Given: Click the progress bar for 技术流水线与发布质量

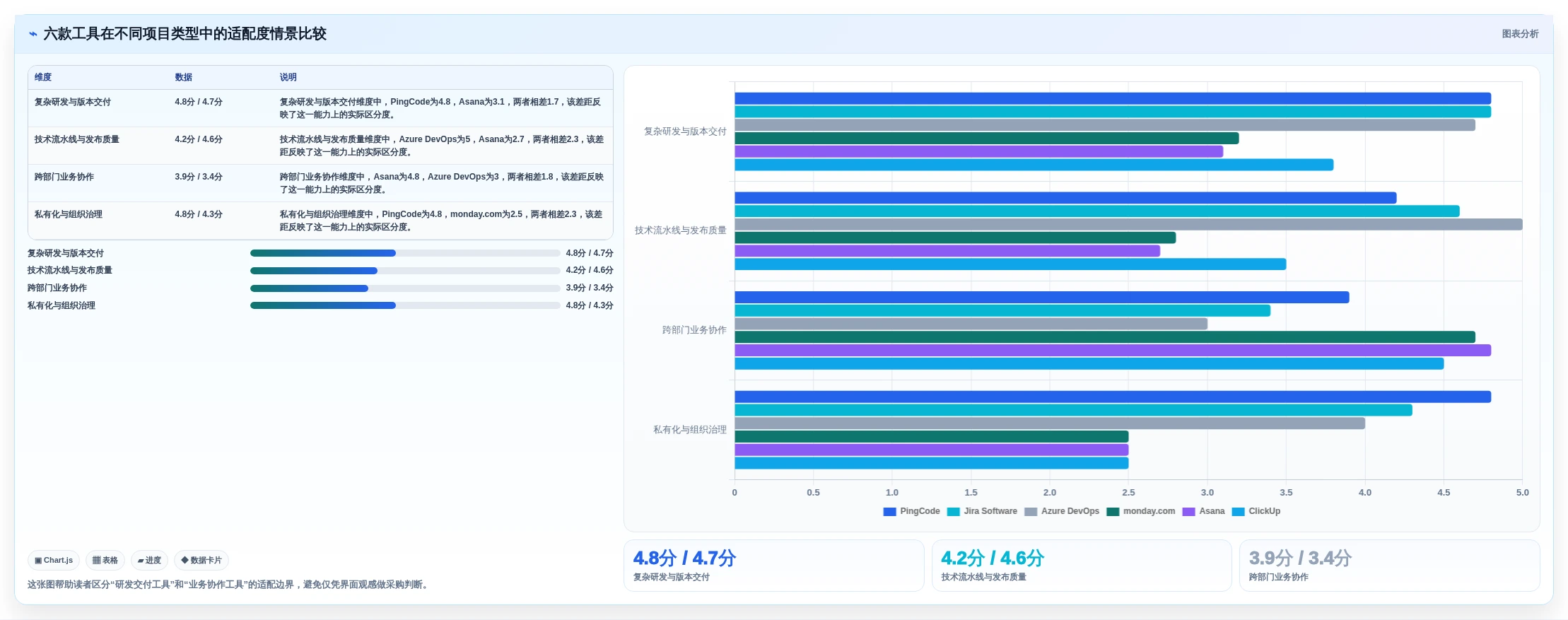Looking at the screenshot, I should click(x=405, y=271).
